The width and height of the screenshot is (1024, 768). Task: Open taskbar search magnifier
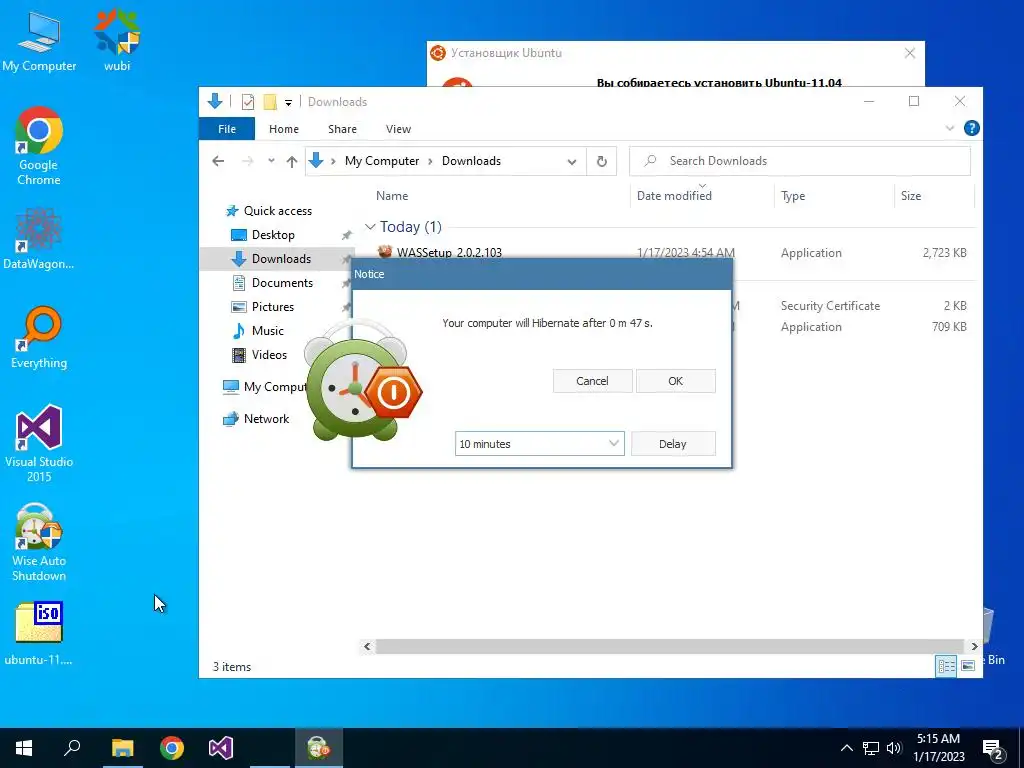(72, 748)
